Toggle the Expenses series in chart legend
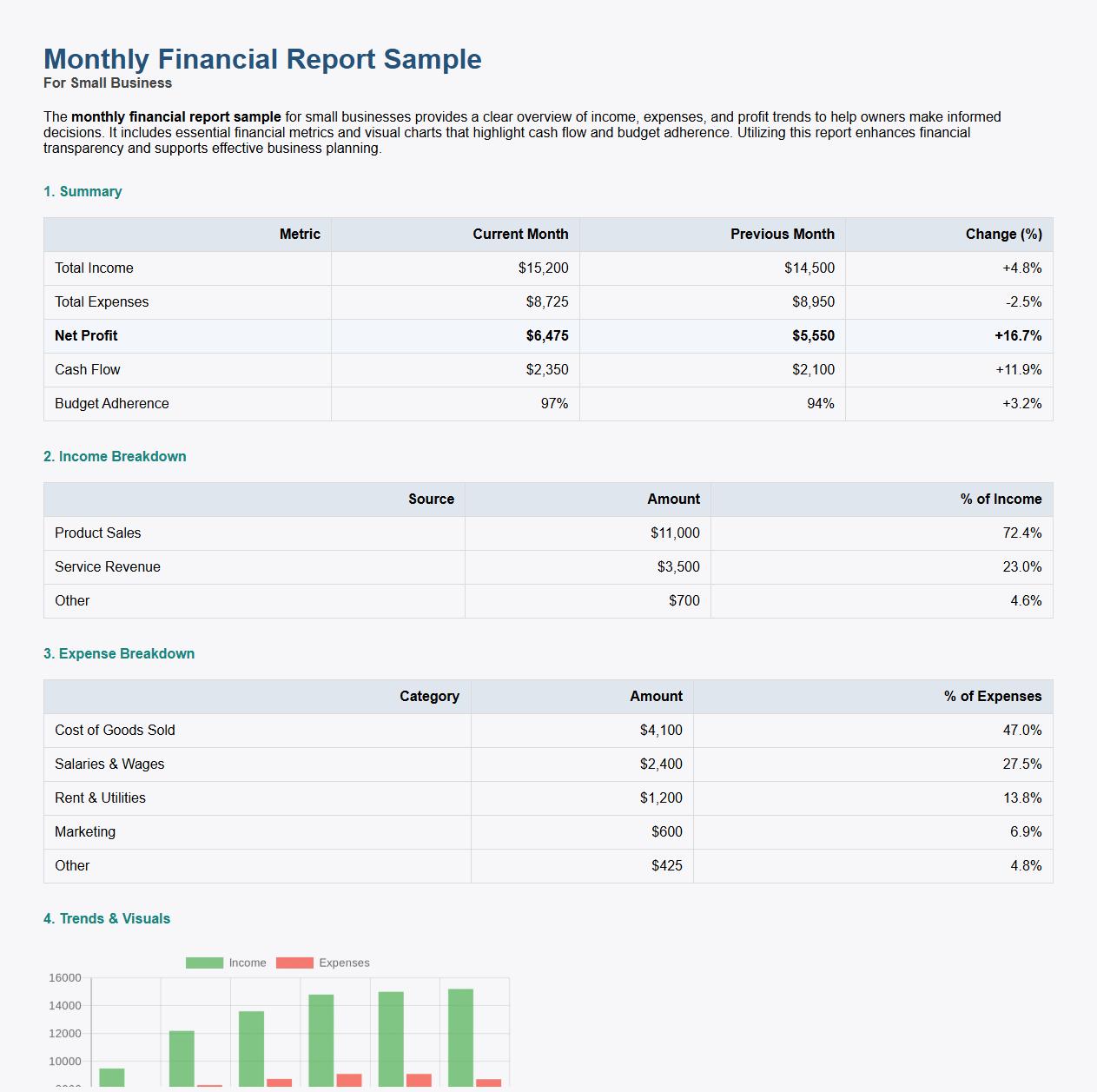1097x1092 pixels. click(x=344, y=963)
